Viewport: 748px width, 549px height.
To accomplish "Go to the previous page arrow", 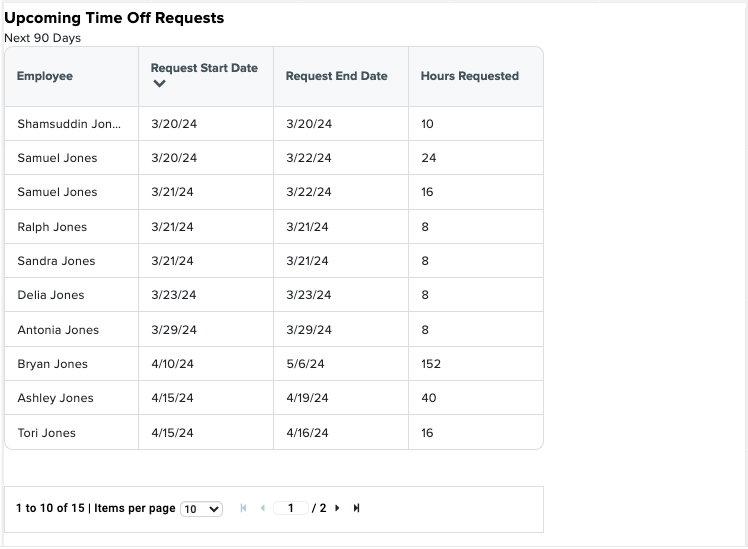I will click(263, 508).
